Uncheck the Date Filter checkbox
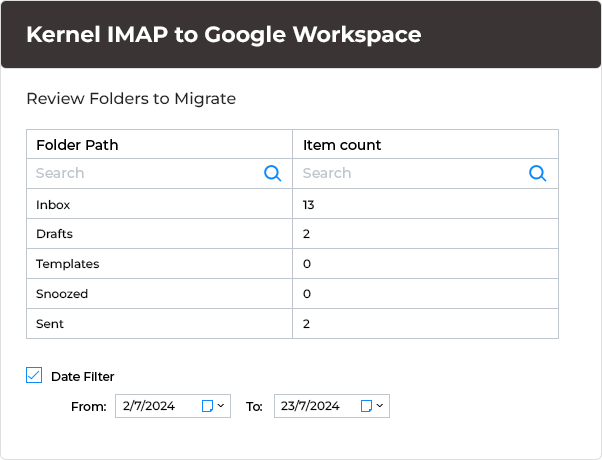Viewport: 602px width, 460px height. click(x=34, y=375)
